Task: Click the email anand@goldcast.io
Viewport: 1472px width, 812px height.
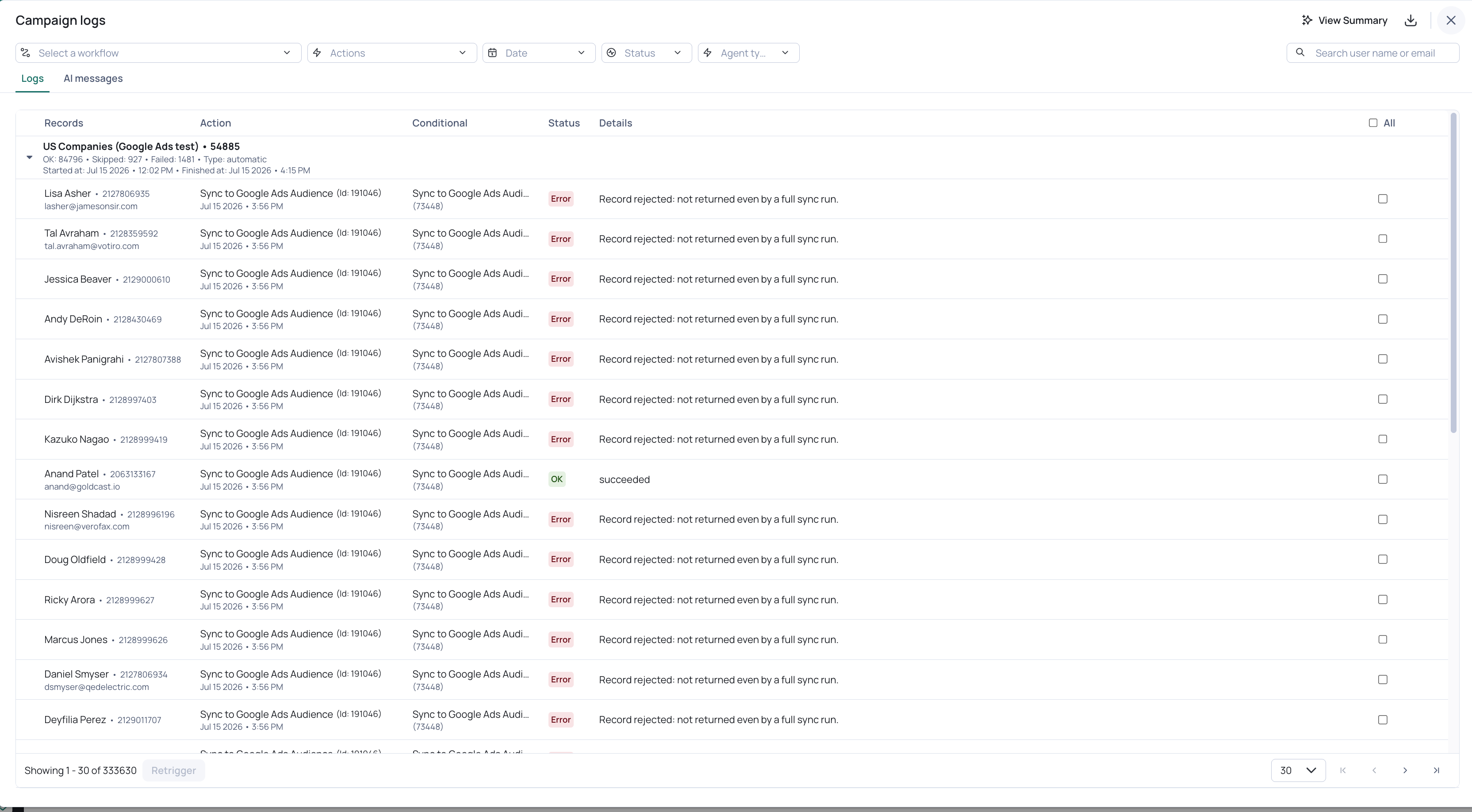Action: coord(82,487)
